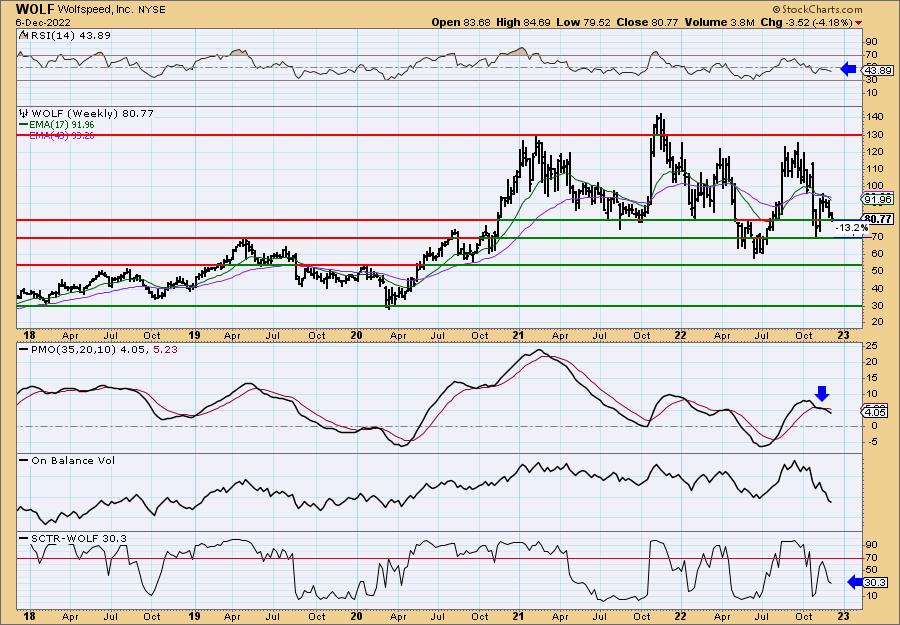900x625 pixels.
Task: Click the NYSE exchange label
Action: pos(152,10)
